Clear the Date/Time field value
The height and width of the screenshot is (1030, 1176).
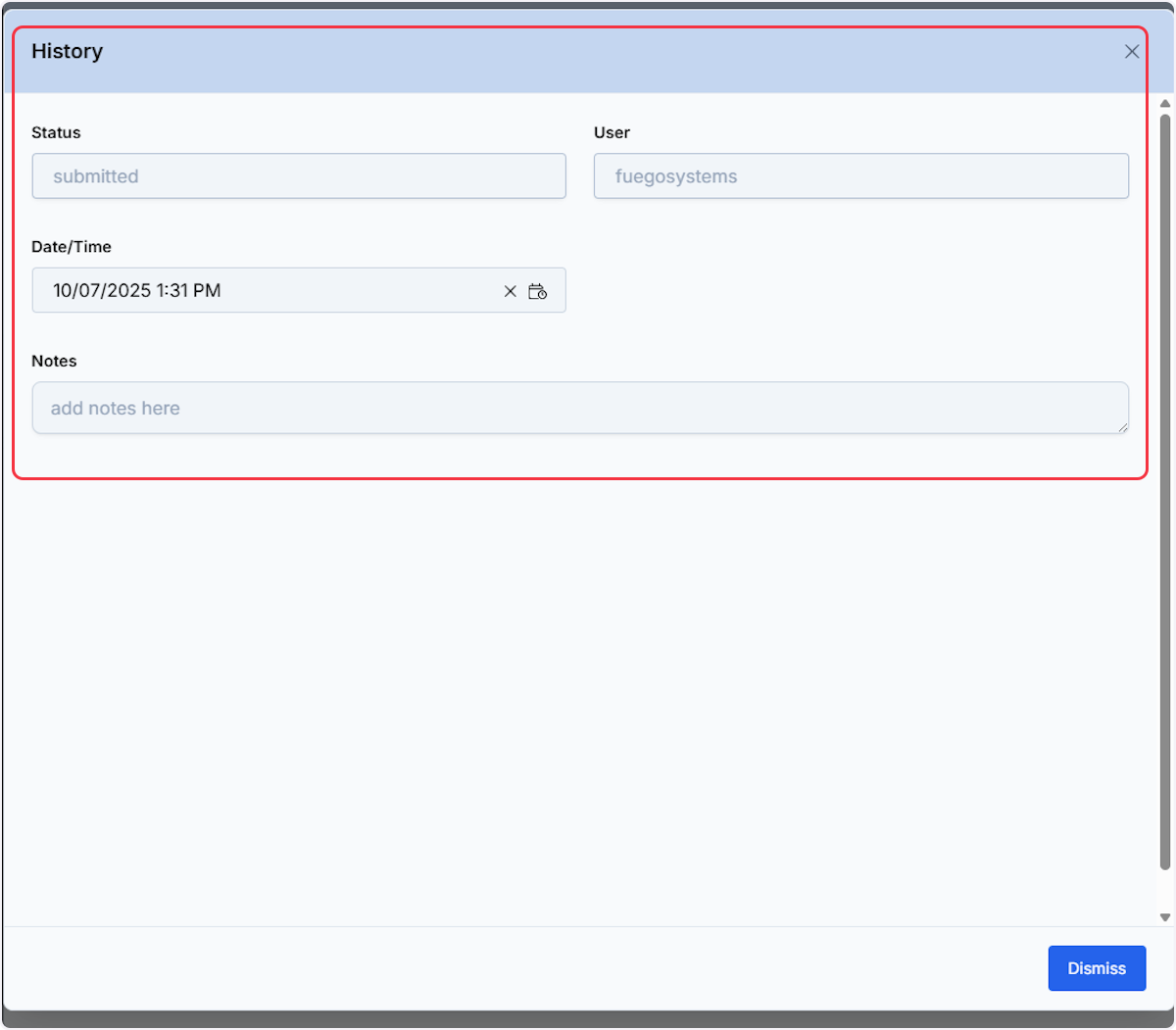coord(510,291)
